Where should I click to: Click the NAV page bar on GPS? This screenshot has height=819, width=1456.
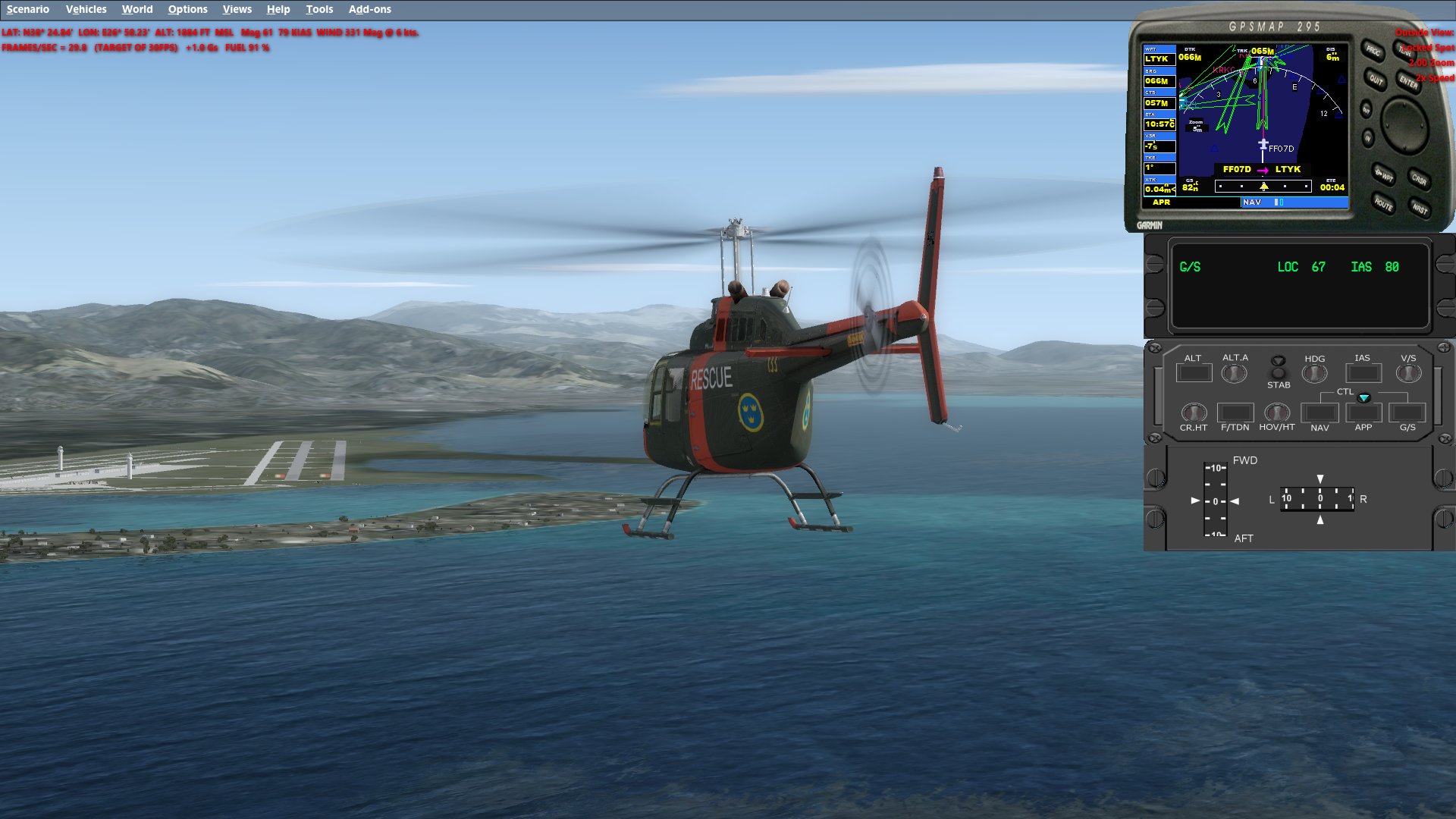pos(1294,202)
